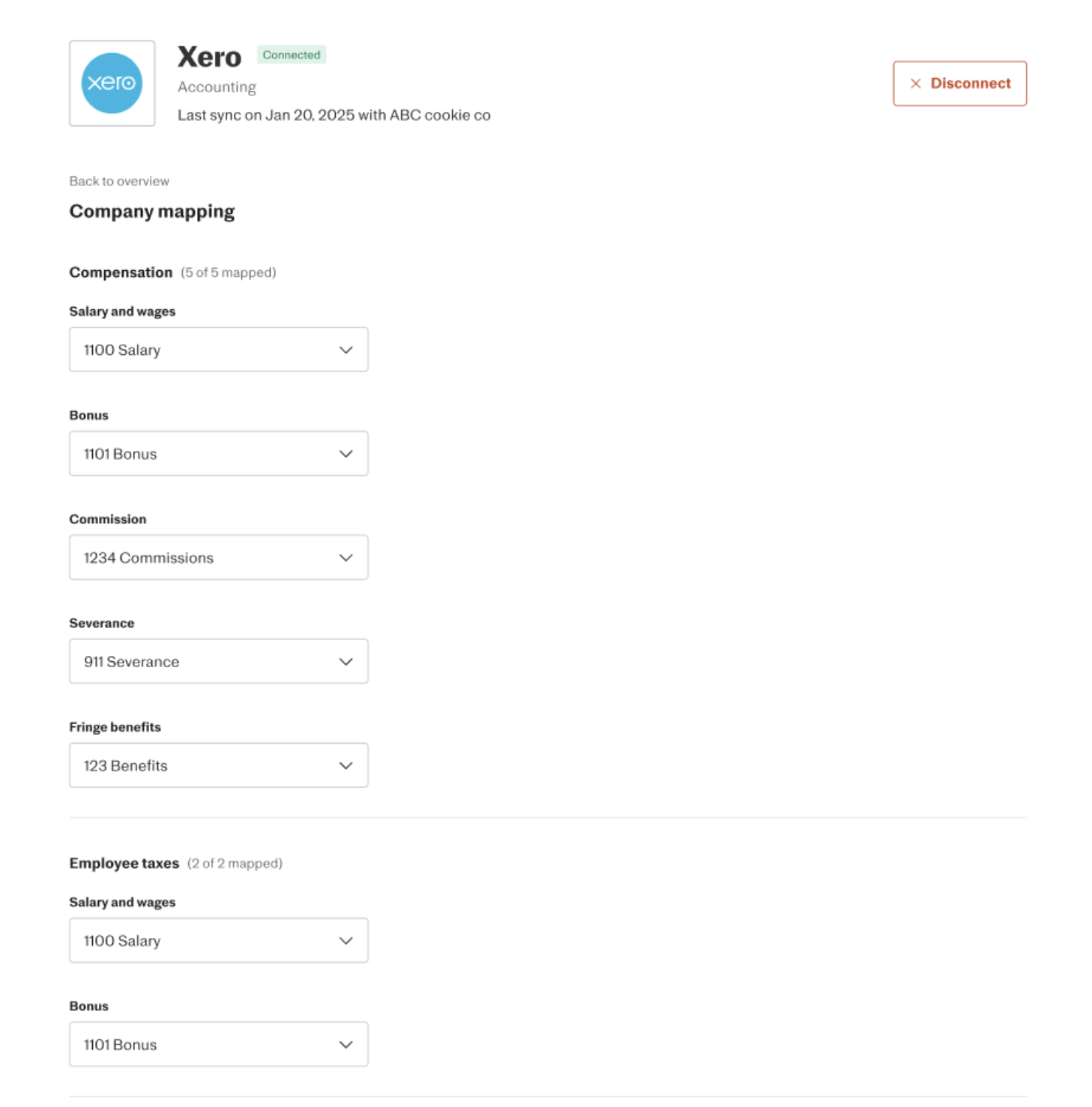Viewport: 1092px width, 1107px height.
Task: Open the Employee taxes Salary and wages dropdown
Action: [x=218, y=941]
